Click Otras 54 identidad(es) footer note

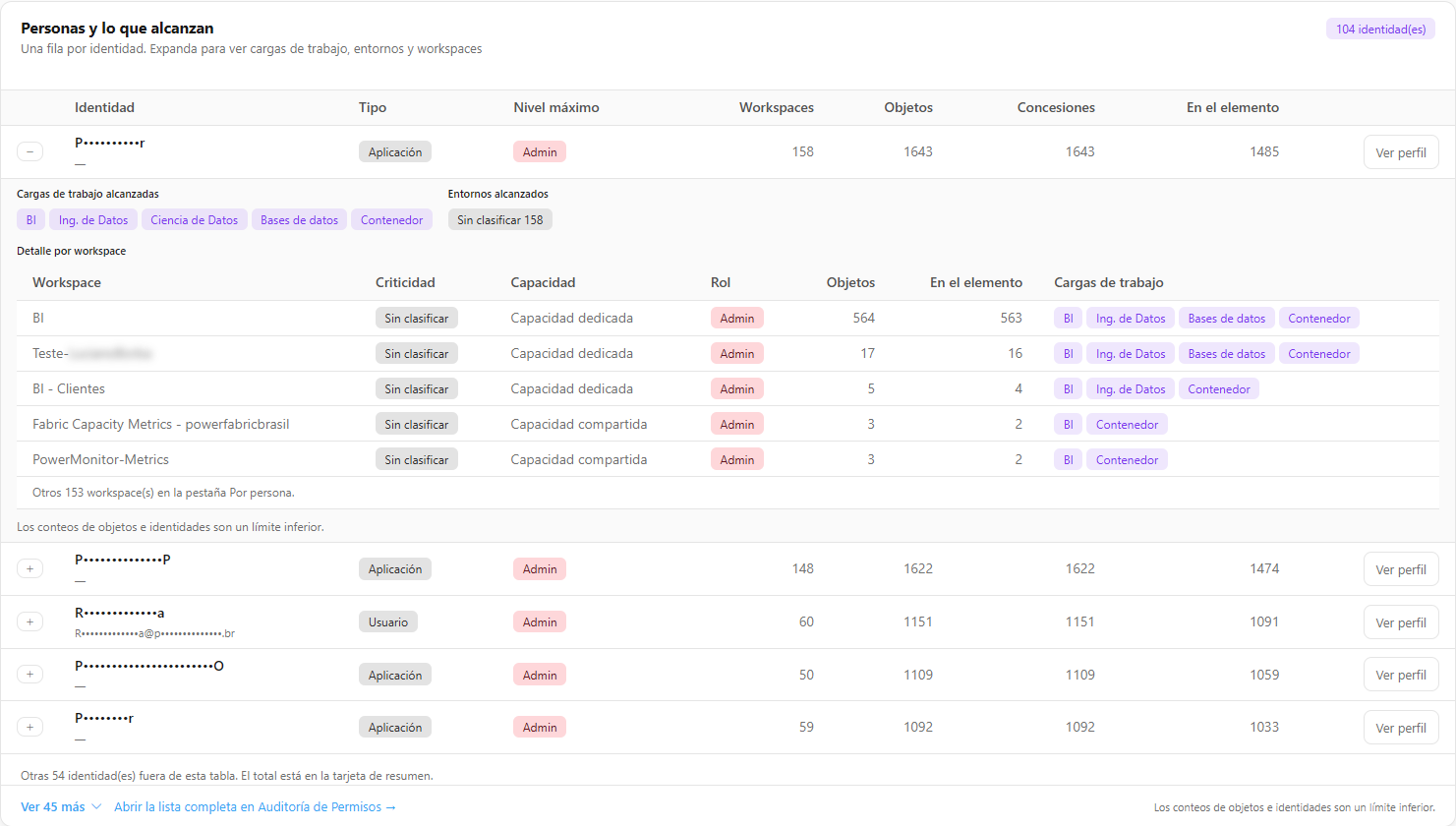[x=227, y=776]
